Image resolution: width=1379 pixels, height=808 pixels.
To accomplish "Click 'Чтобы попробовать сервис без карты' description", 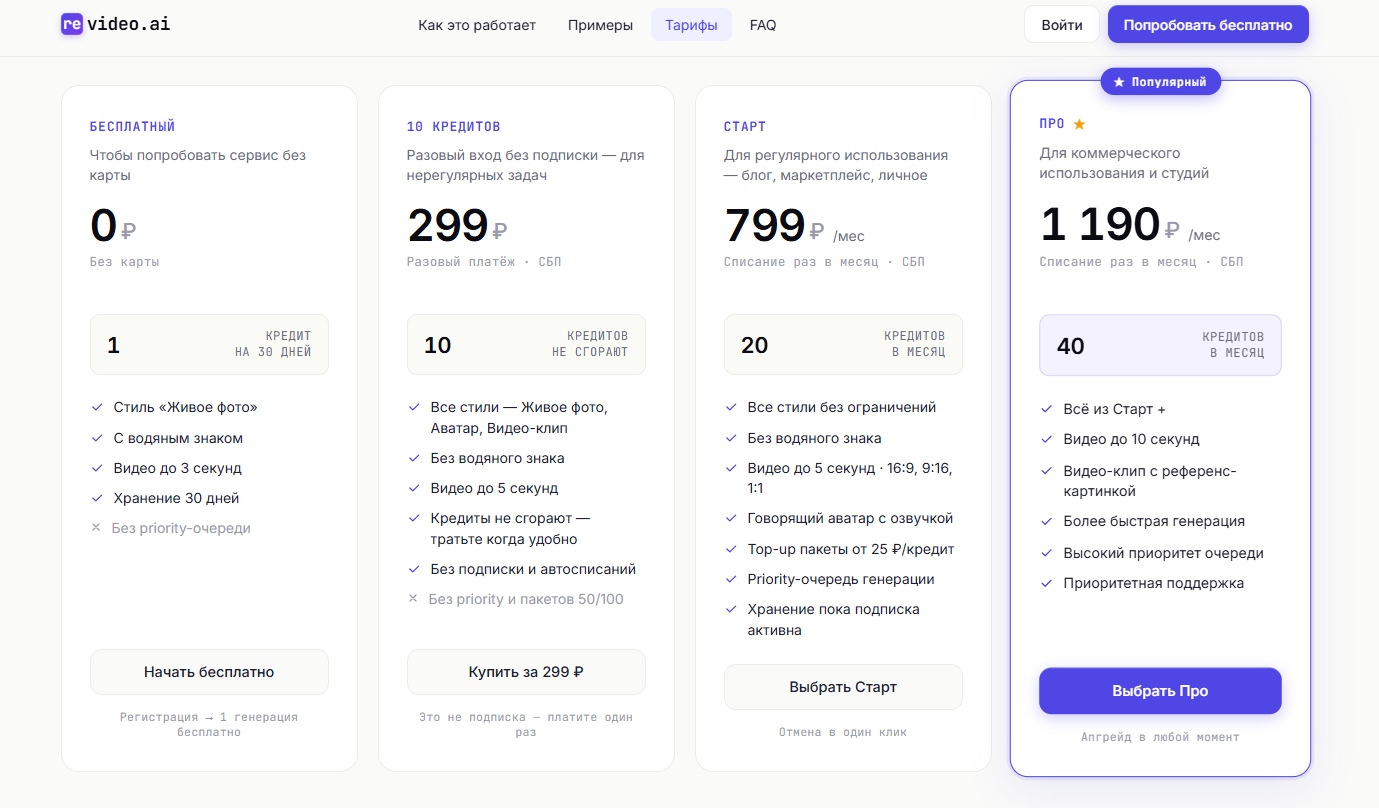I will 198,165.
